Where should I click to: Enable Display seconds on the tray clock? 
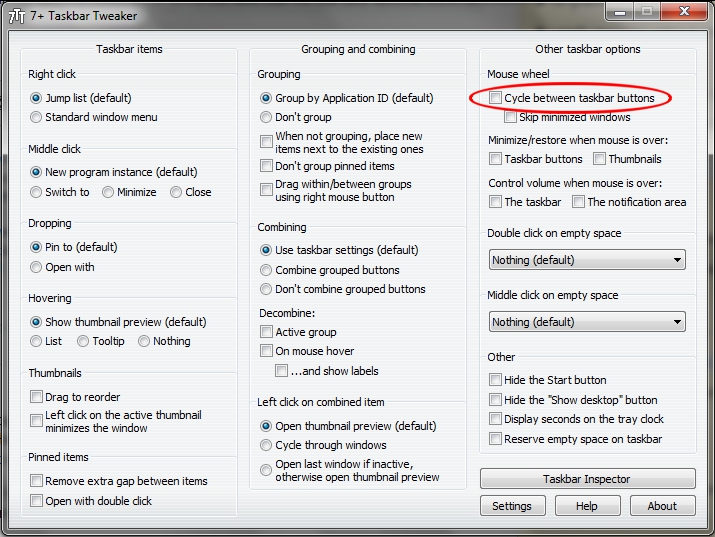pos(495,418)
